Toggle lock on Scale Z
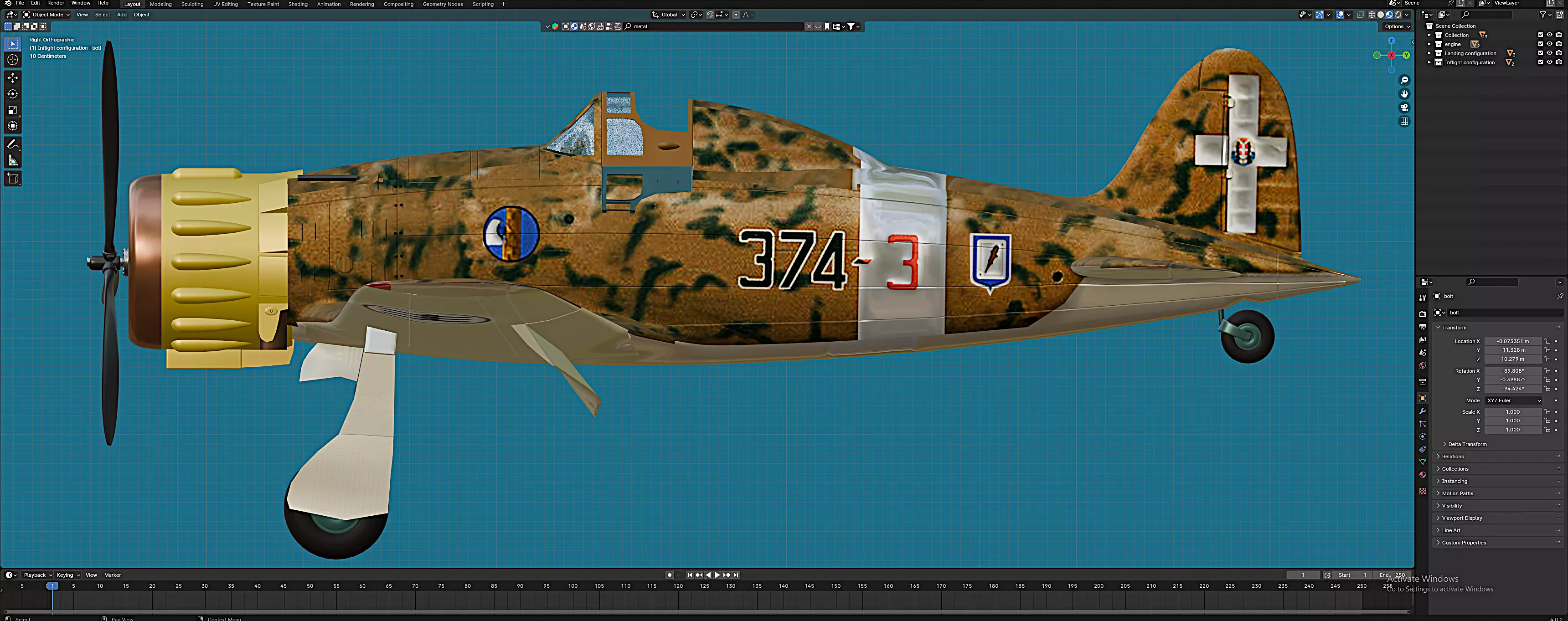The image size is (1568, 621). 1547,429
